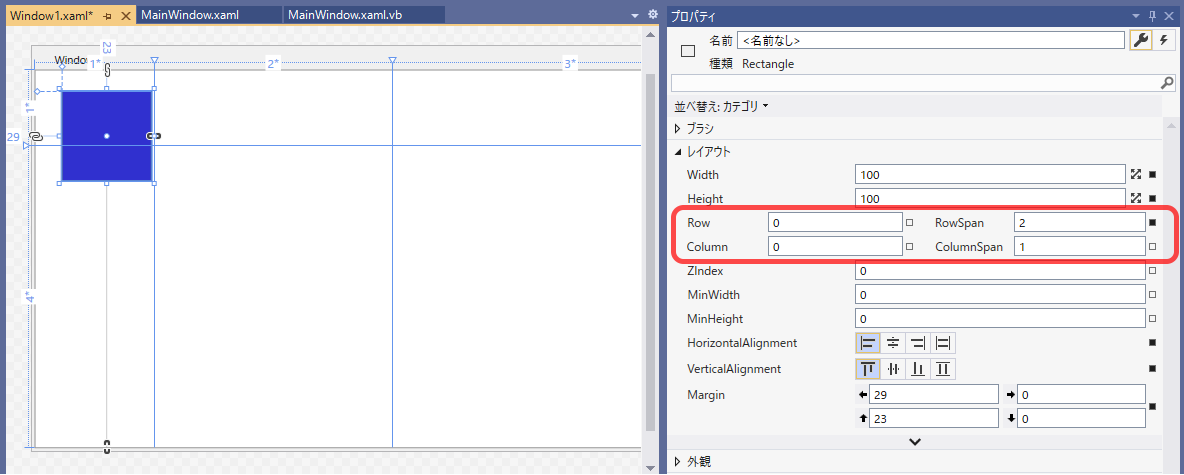Click the Width value field
Viewport: 1184px width, 475px height.
[991, 174]
